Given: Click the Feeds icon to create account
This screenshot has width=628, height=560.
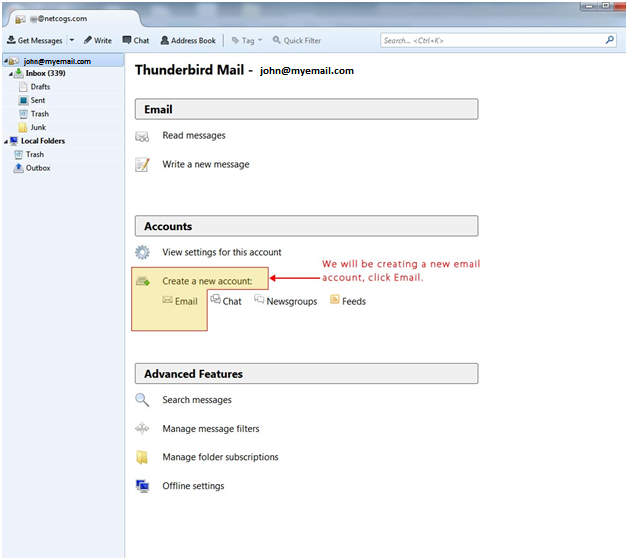Looking at the screenshot, I should point(335,300).
